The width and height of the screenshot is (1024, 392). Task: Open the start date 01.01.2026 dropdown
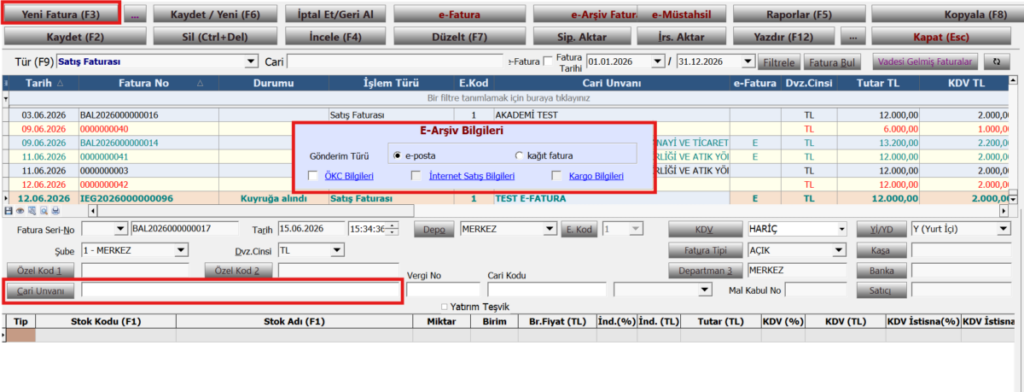pos(658,62)
